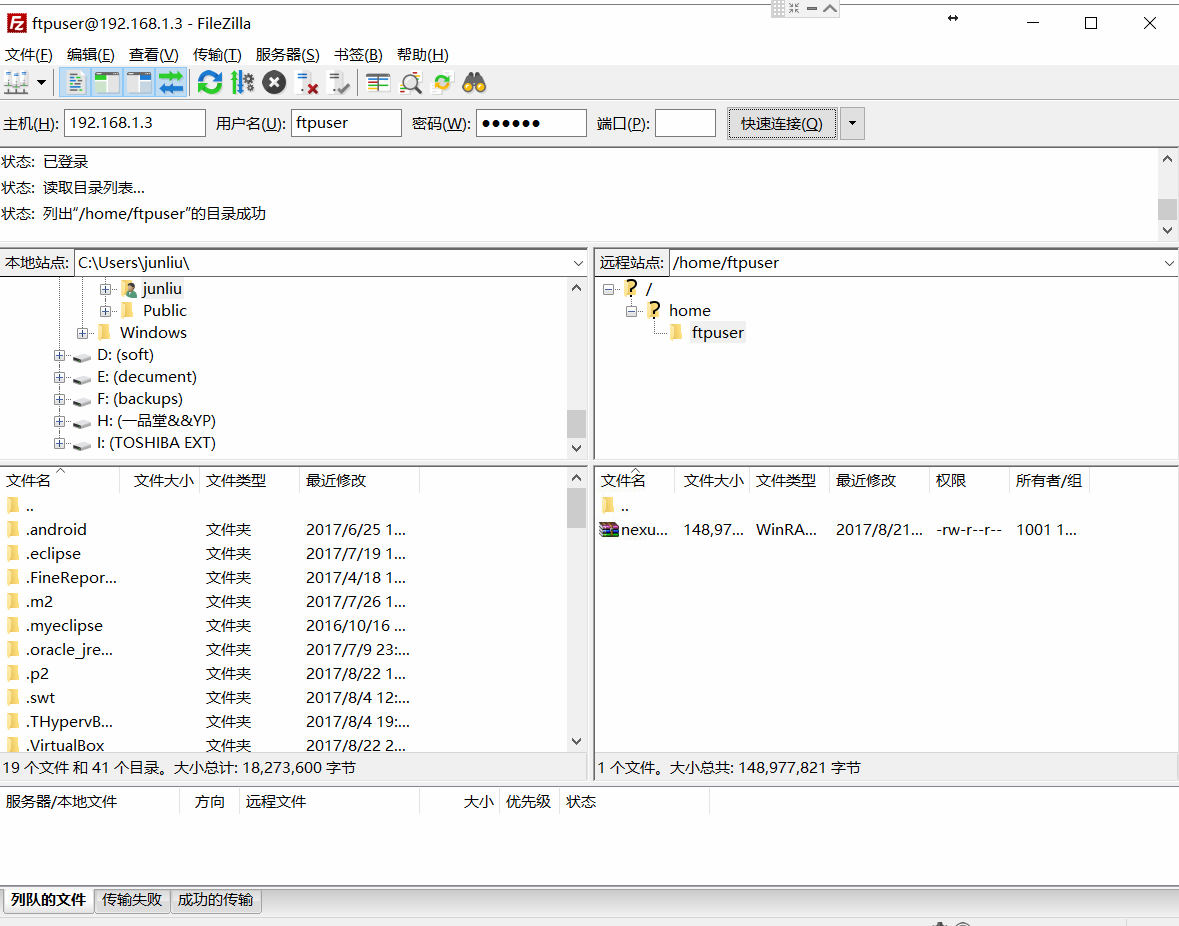Open the directory listing filters dialog
The width and height of the screenshot is (1179, 926).
coord(377,83)
